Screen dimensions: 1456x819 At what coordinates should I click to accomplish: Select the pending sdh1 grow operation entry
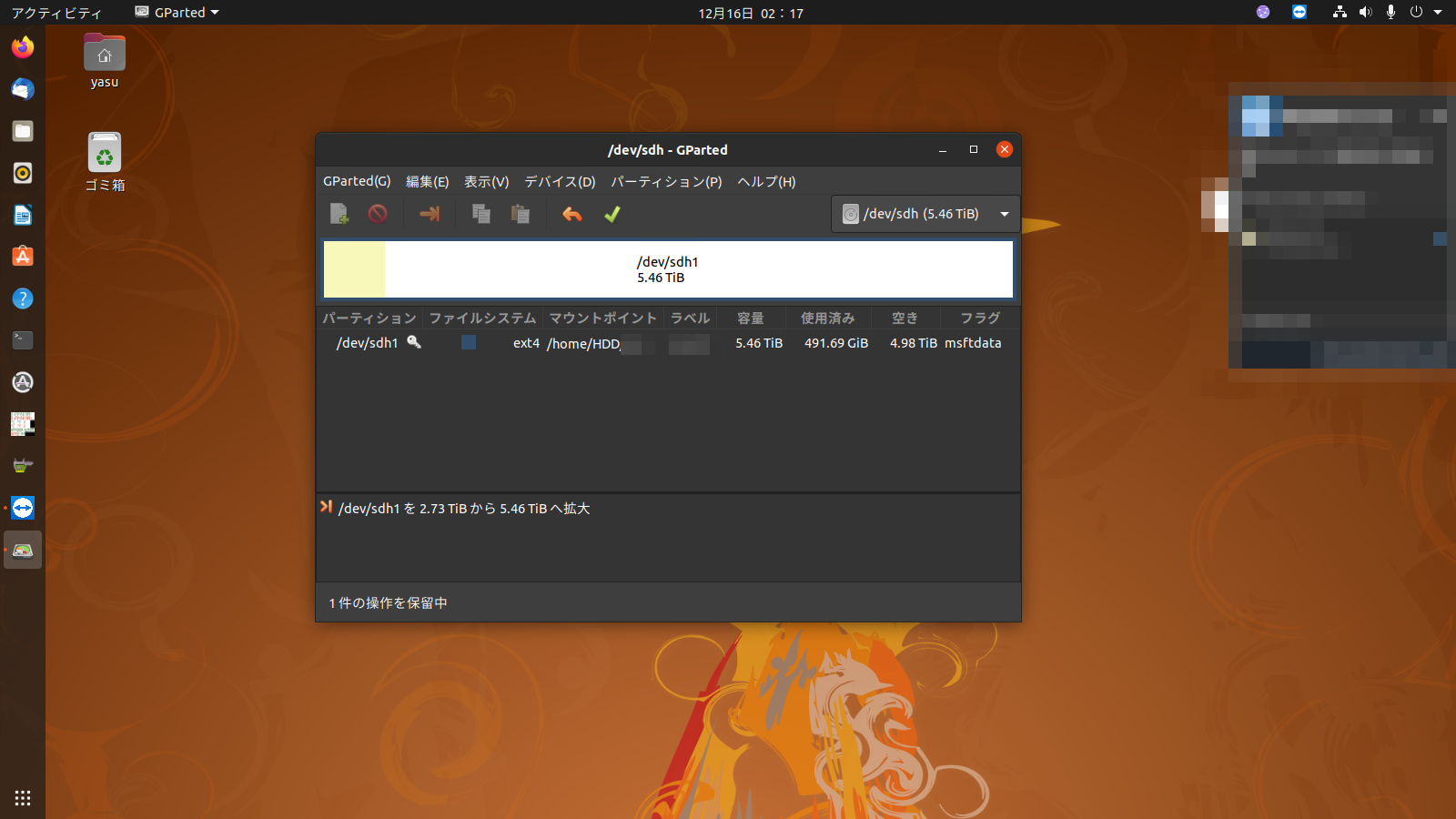coord(464,509)
